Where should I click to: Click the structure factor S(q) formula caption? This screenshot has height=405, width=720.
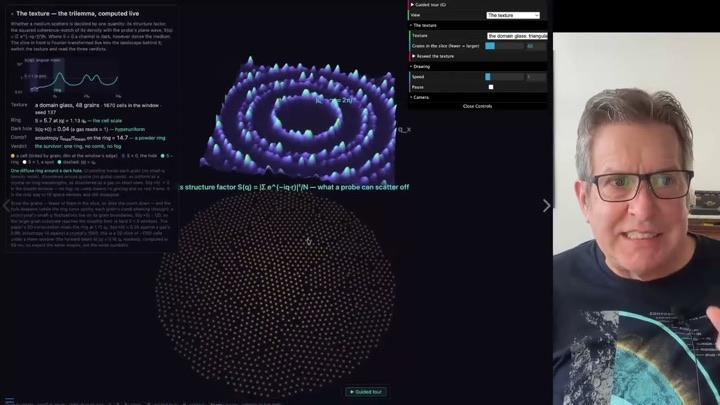point(294,187)
